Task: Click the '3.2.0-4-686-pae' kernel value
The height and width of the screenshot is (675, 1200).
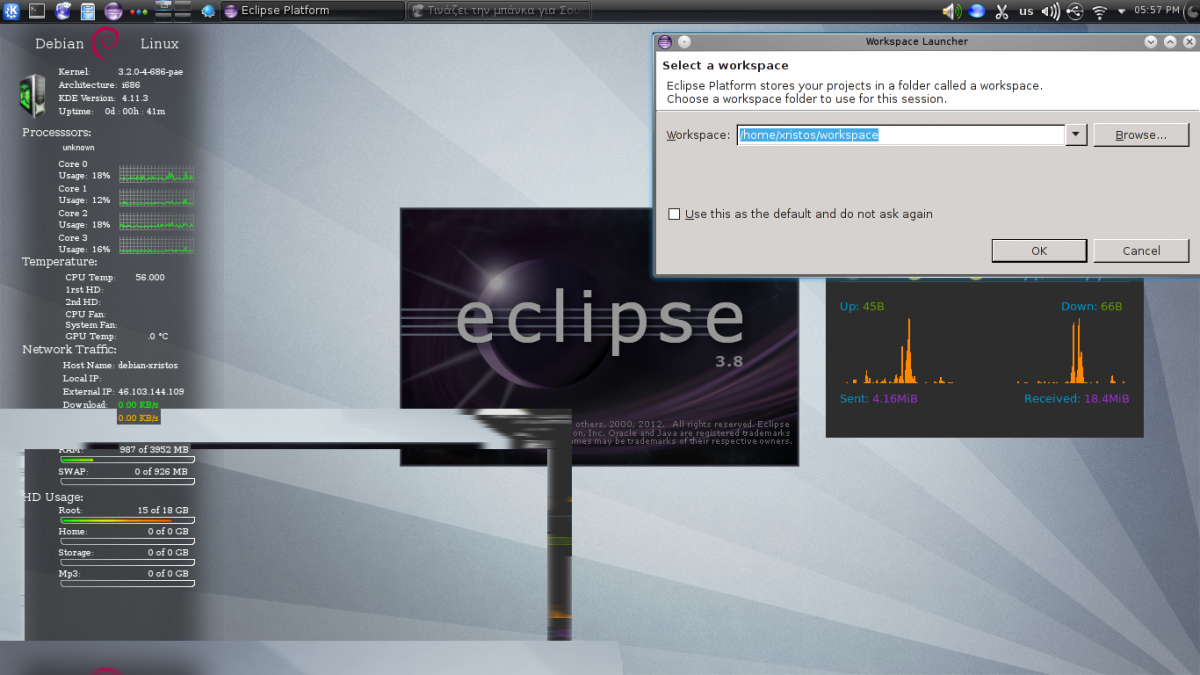Action: [150, 72]
